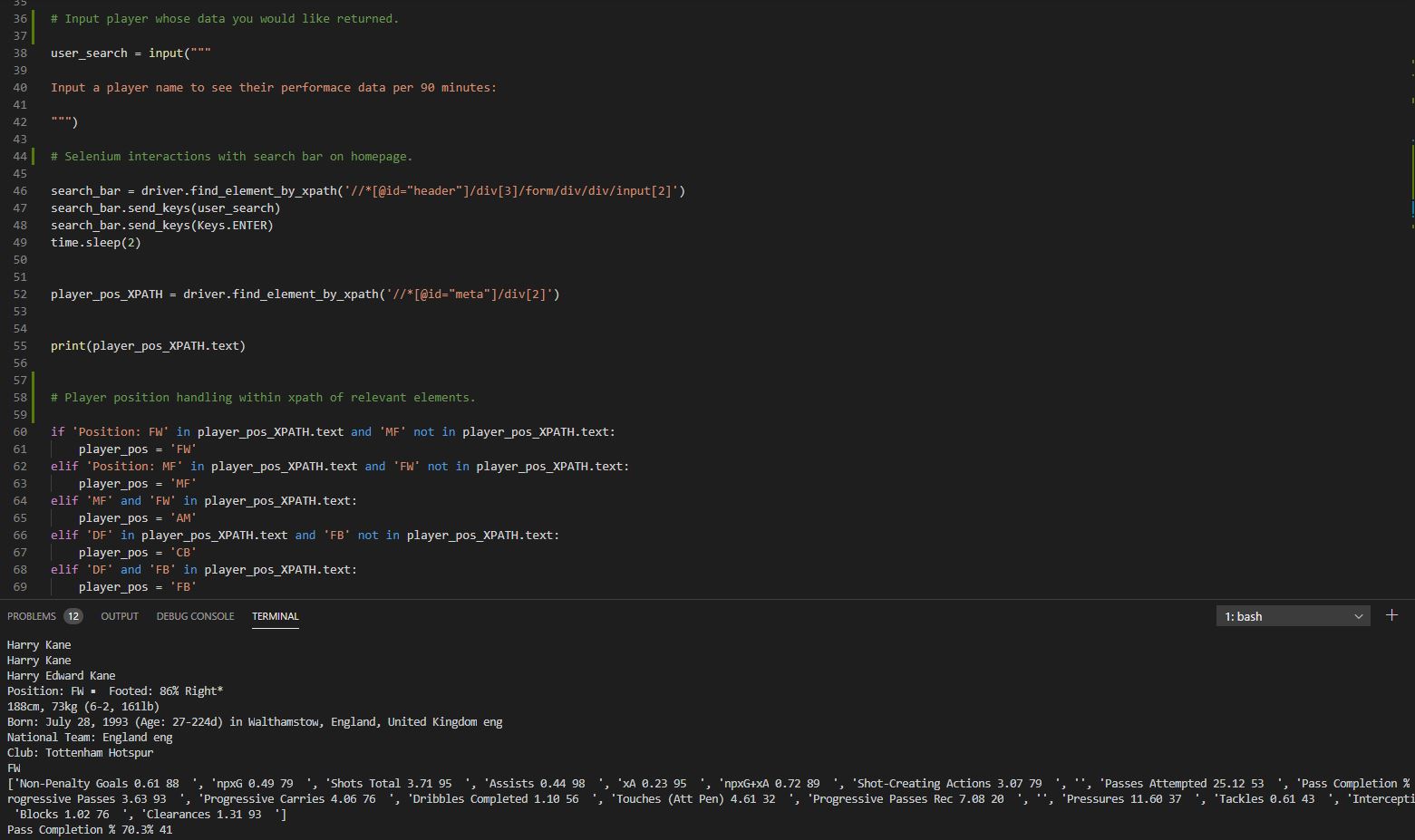Click line number 60 in the gutter
The height and width of the screenshot is (840, 1415).
(x=20, y=432)
